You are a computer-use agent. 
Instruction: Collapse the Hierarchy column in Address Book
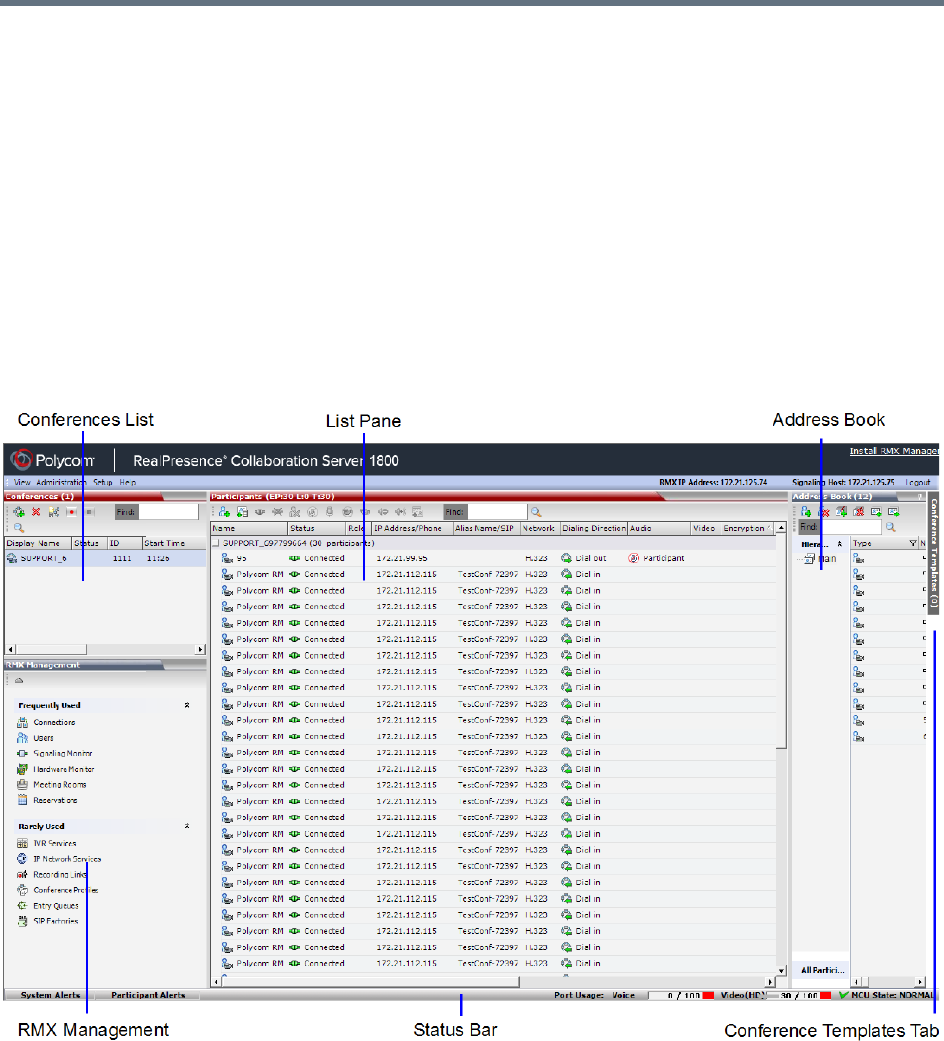[840, 544]
